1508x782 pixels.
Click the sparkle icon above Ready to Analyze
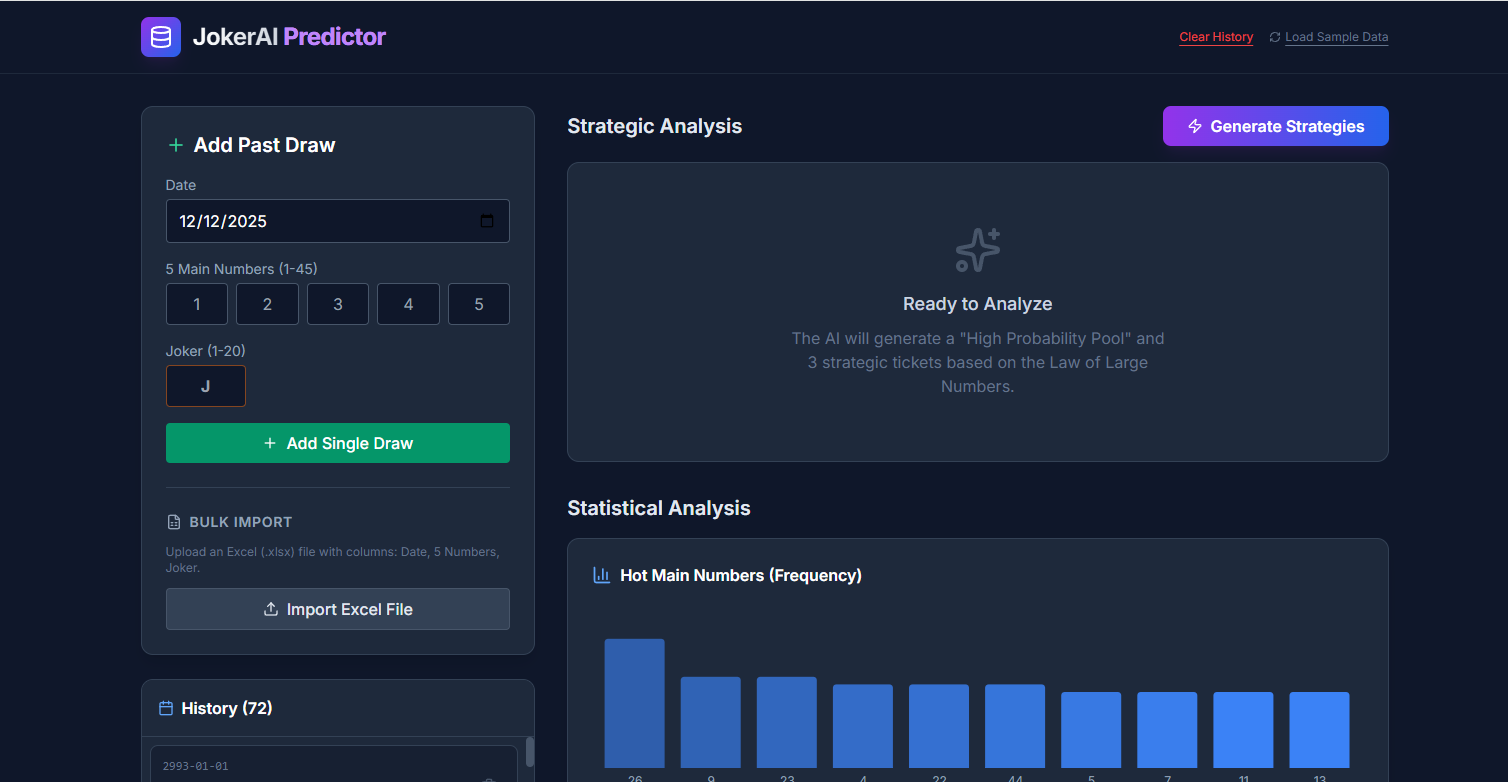click(977, 250)
